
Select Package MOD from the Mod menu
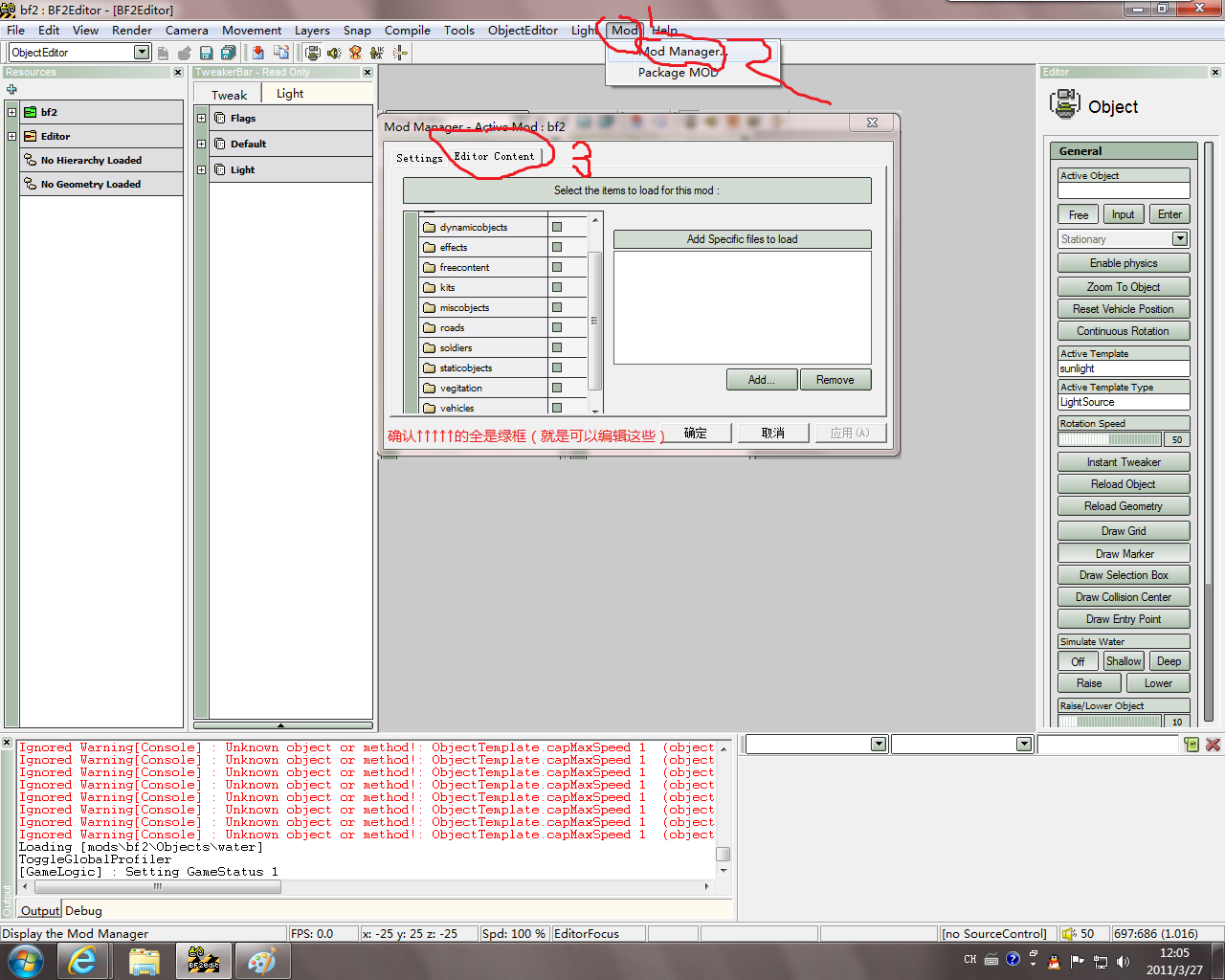(679, 73)
